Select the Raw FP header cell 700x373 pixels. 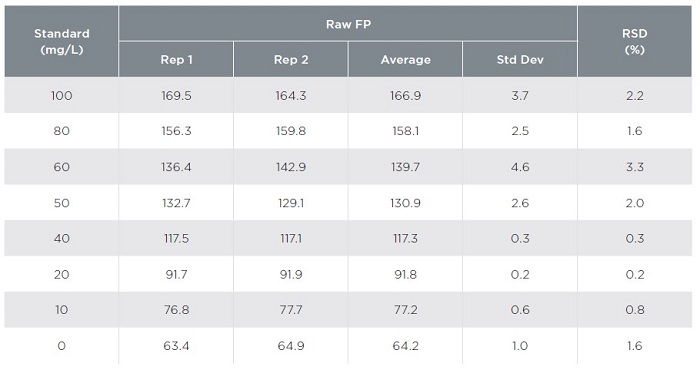[348, 24]
